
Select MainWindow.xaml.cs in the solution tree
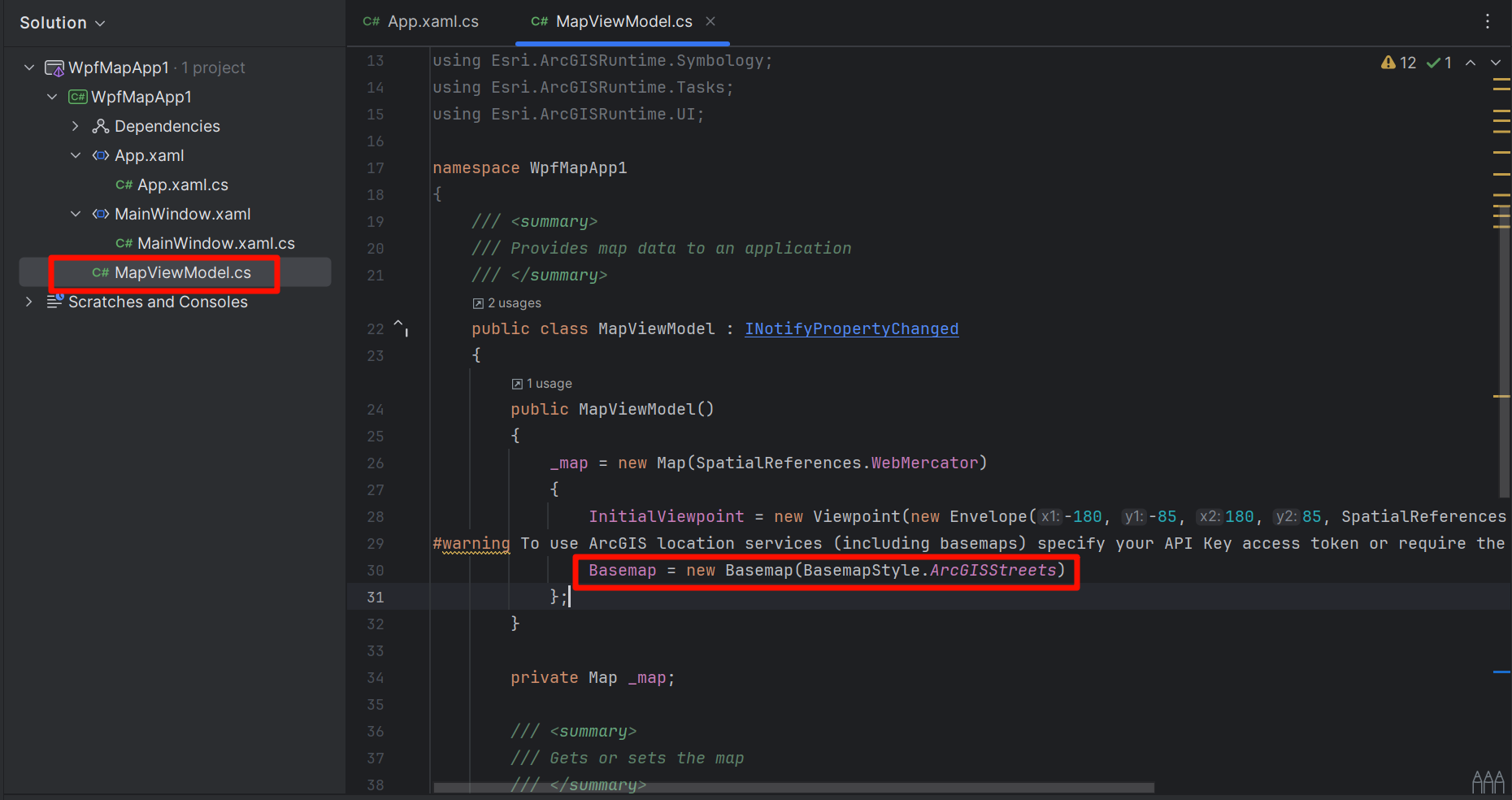(216, 243)
